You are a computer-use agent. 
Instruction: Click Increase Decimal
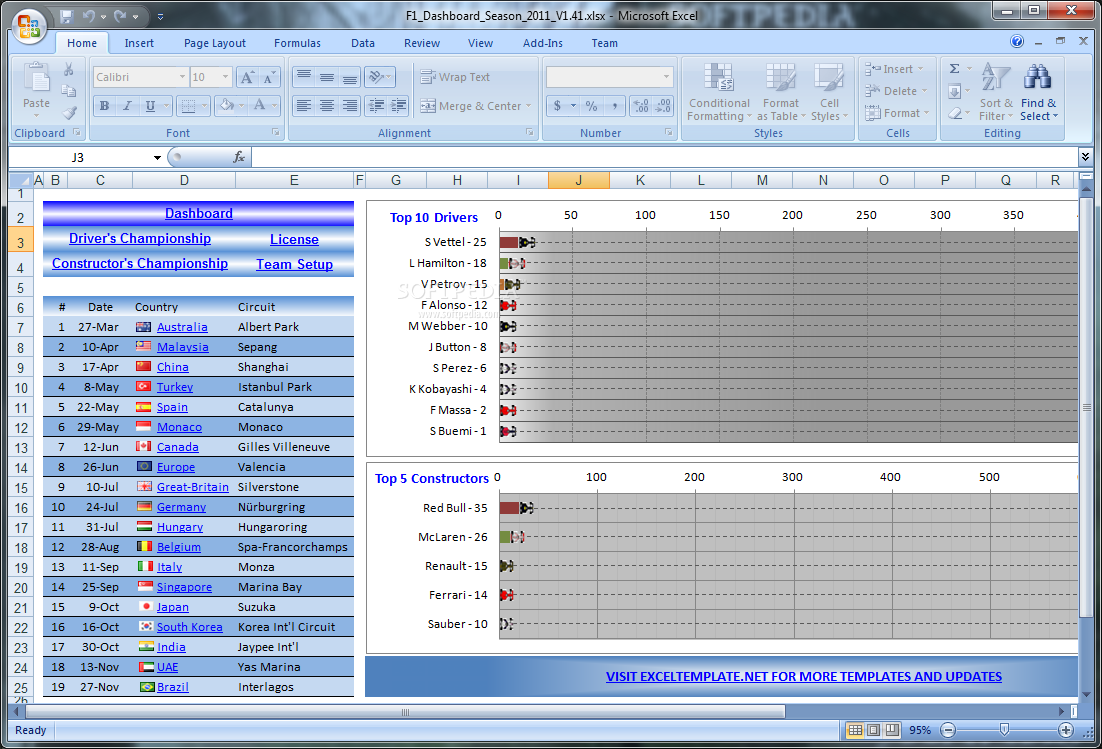point(641,106)
